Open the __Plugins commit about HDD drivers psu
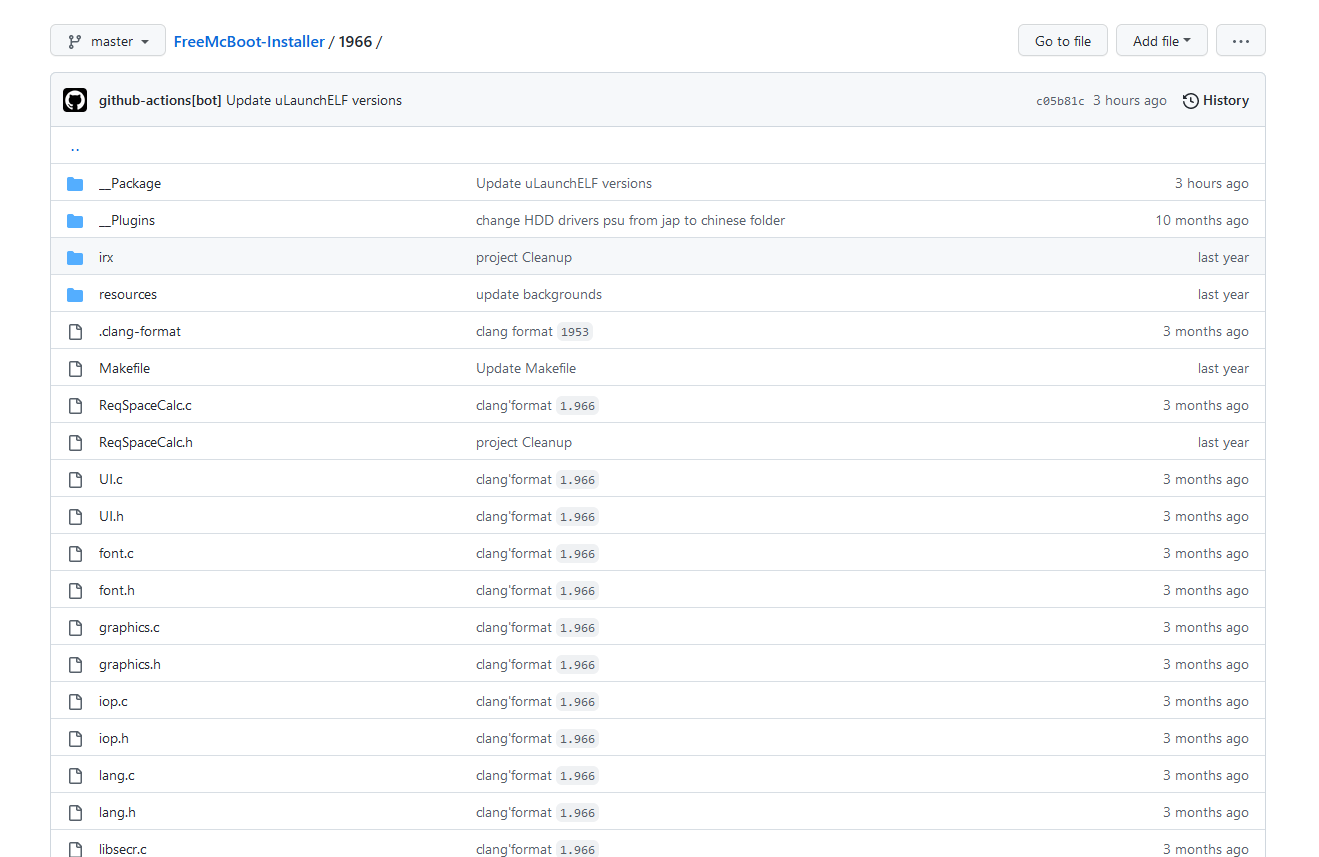 [x=630, y=220]
